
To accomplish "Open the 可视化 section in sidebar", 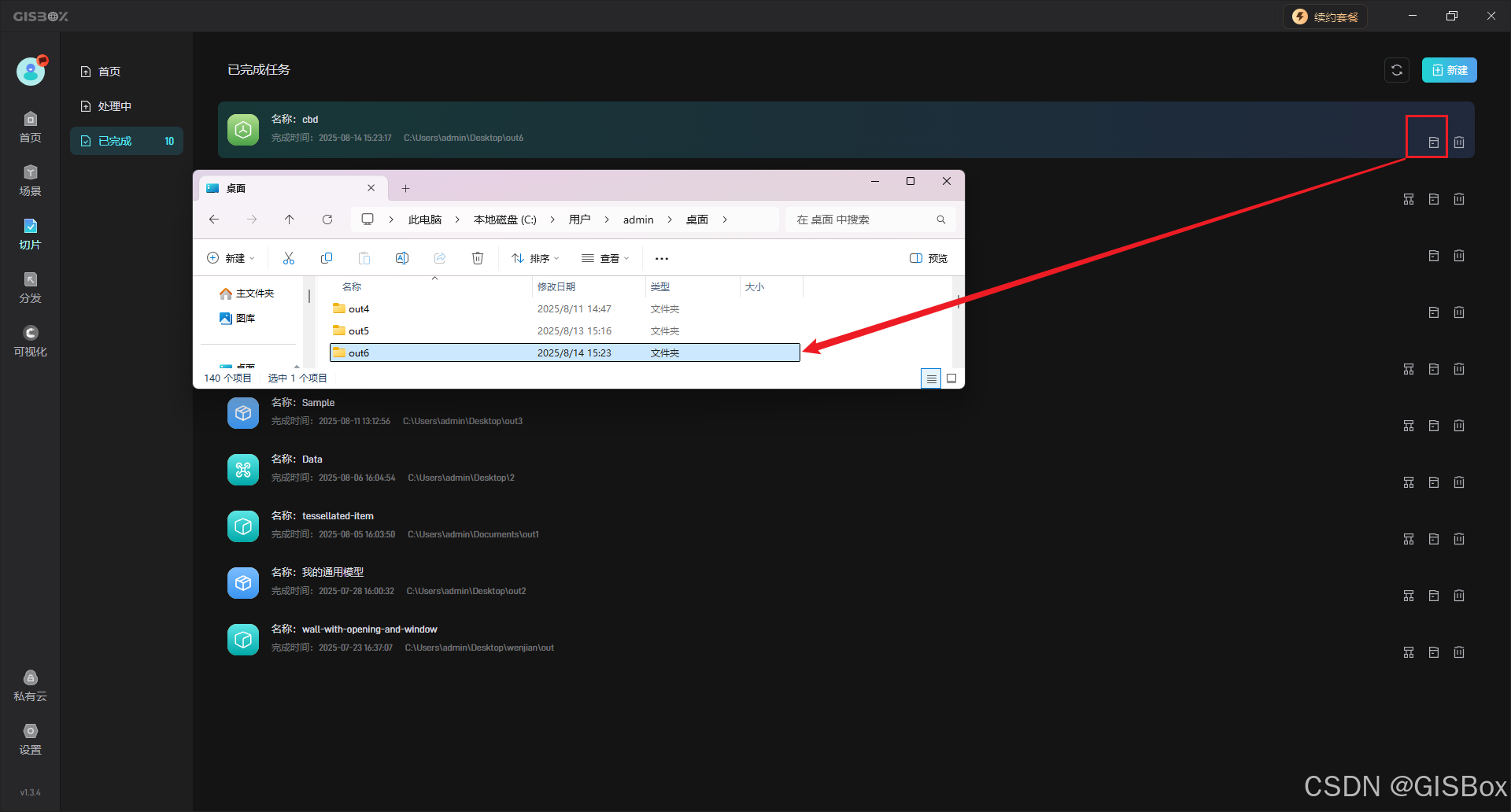I will tap(31, 341).
